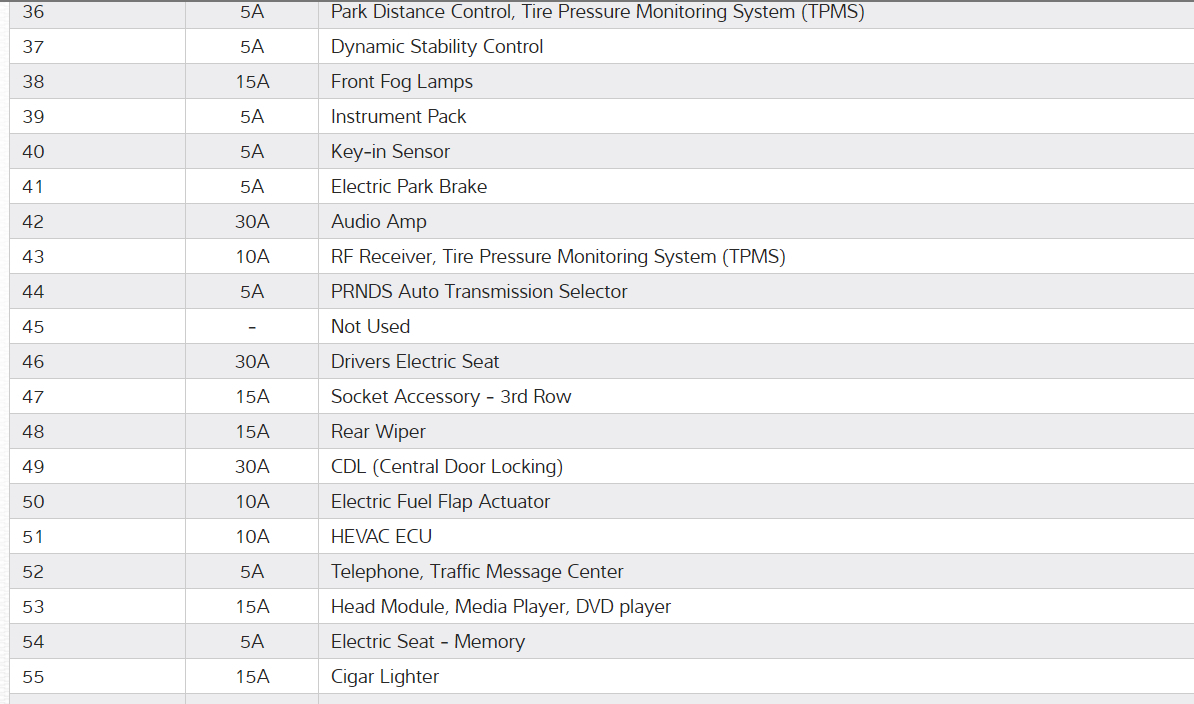The image size is (1194, 704).
Task: Click the Instrument Pack entry
Action: [x=399, y=117]
